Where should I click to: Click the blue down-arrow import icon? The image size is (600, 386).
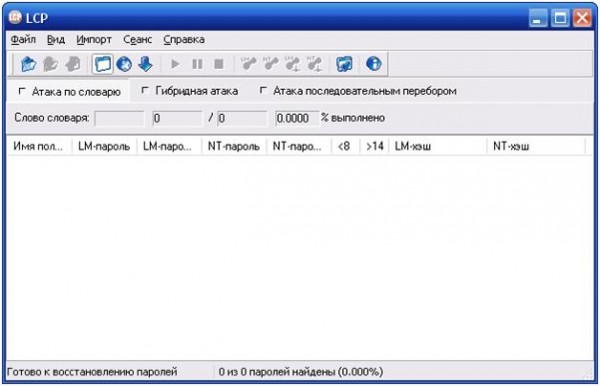click(x=145, y=64)
